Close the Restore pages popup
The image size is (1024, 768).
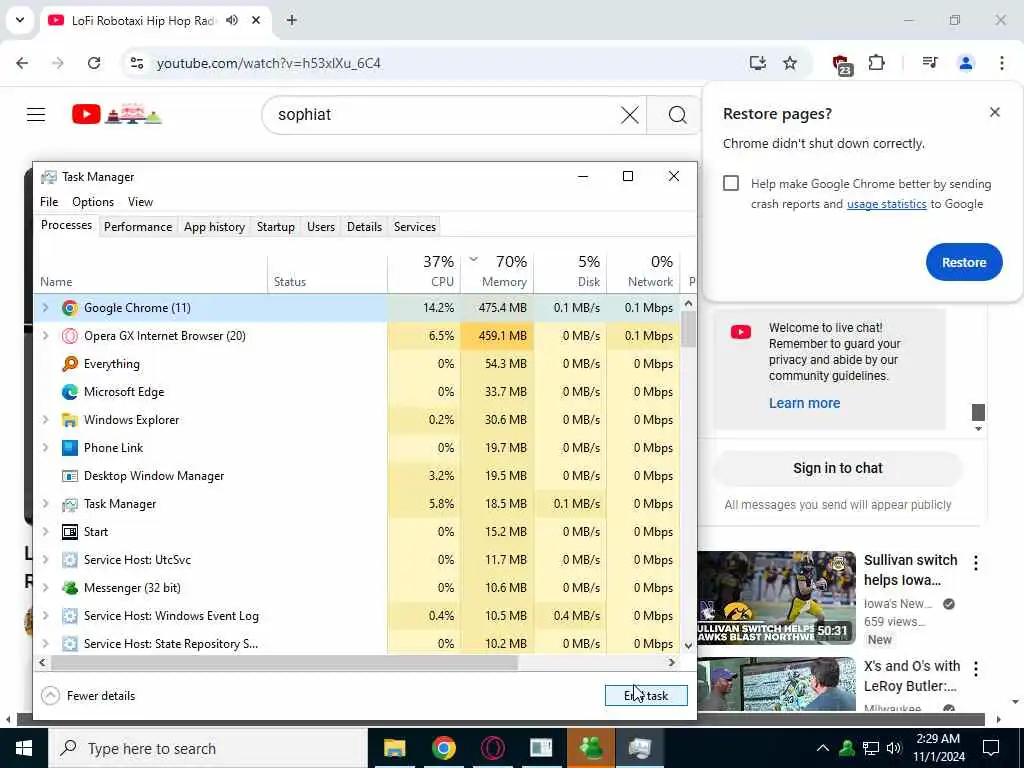coord(995,112)
